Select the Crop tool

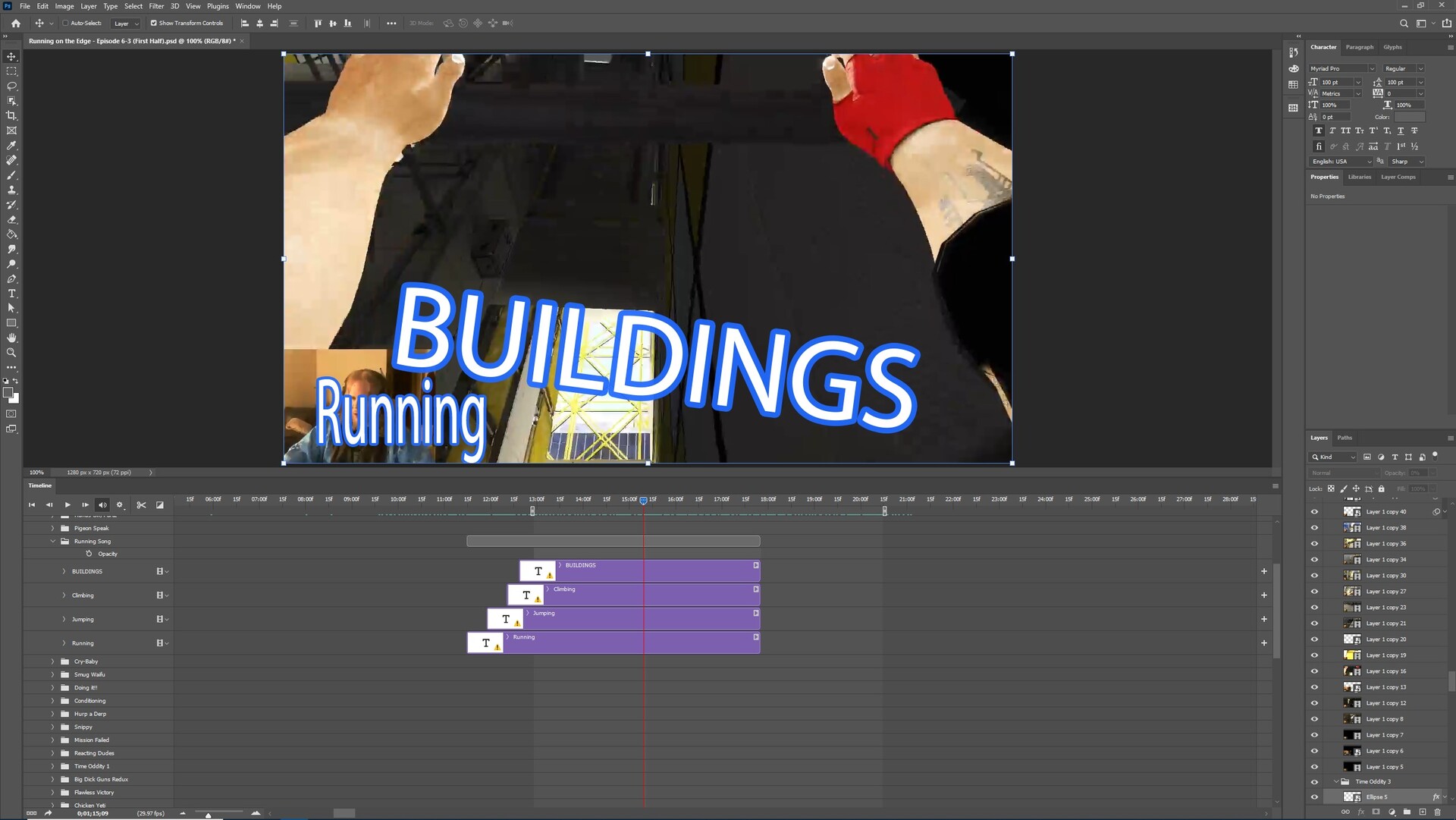[x=11, y=115]
